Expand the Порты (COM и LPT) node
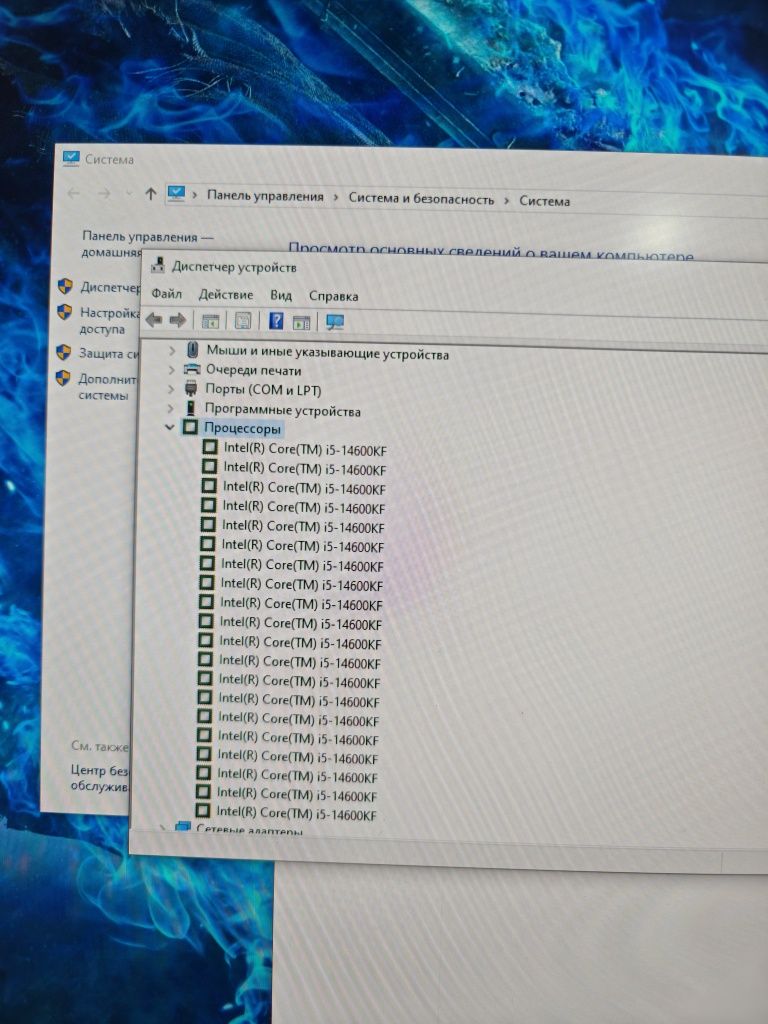Screen dimensions: 768x1024 point(171,389)
